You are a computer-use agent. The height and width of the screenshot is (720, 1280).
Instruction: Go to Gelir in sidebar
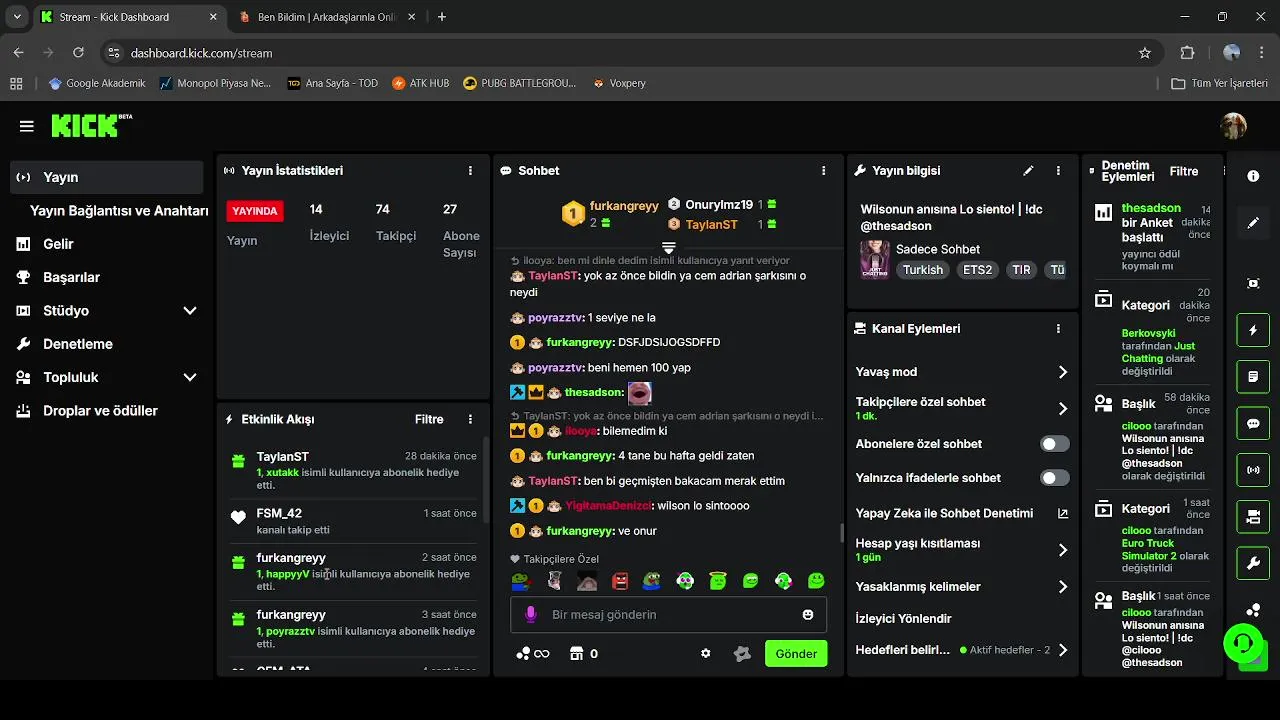click(58, 244)
